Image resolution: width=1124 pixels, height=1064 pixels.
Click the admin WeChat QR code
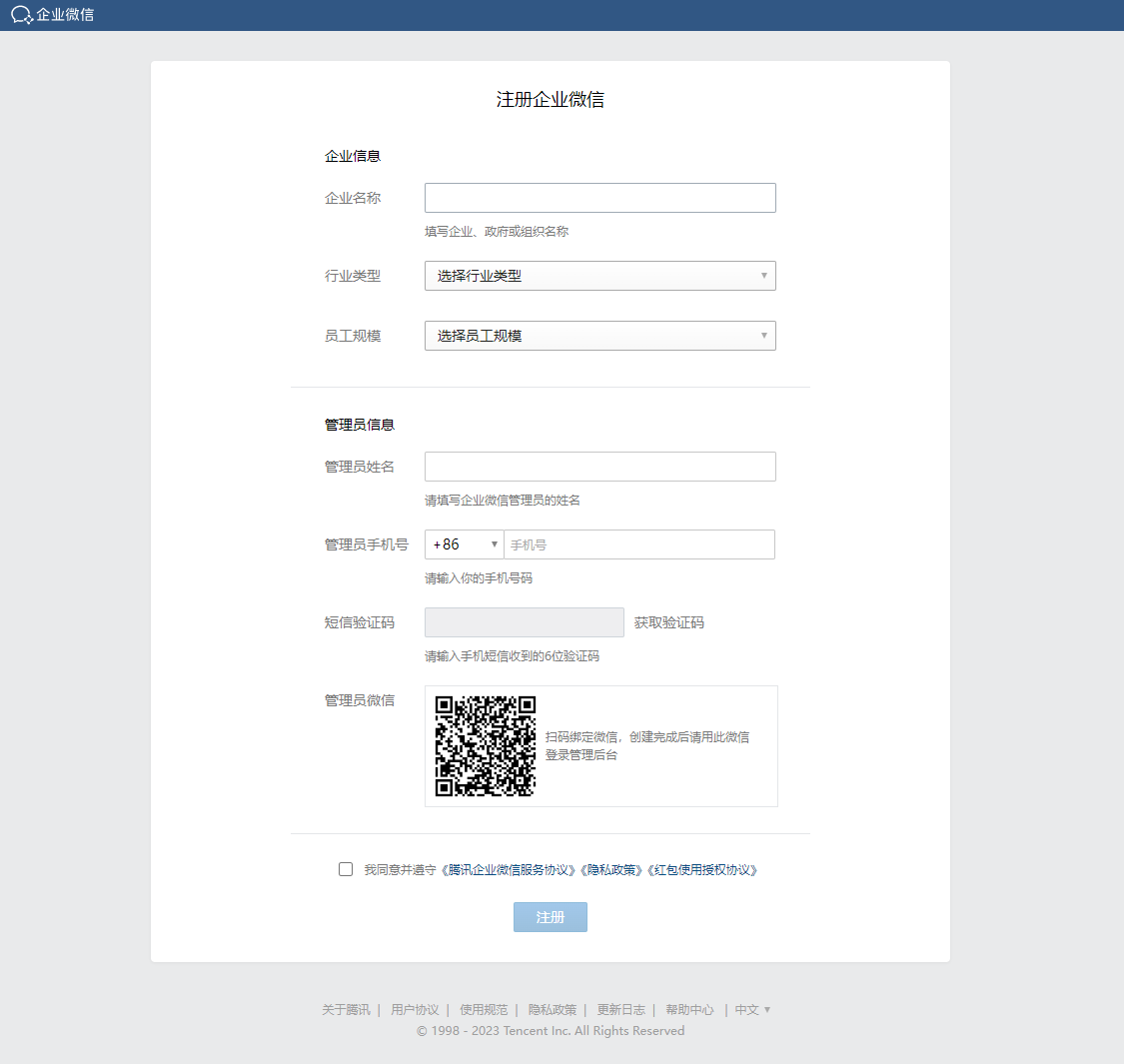(x=486, y=746)
